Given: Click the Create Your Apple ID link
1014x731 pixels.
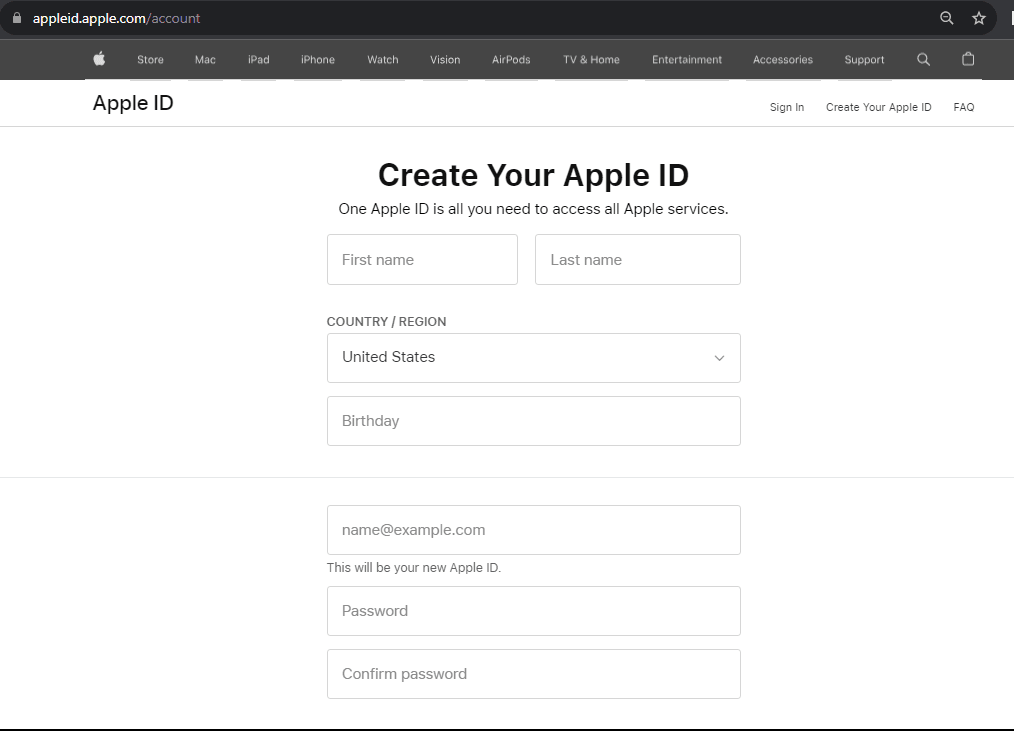Looking at the screenshot, I should tap(878, 107).
